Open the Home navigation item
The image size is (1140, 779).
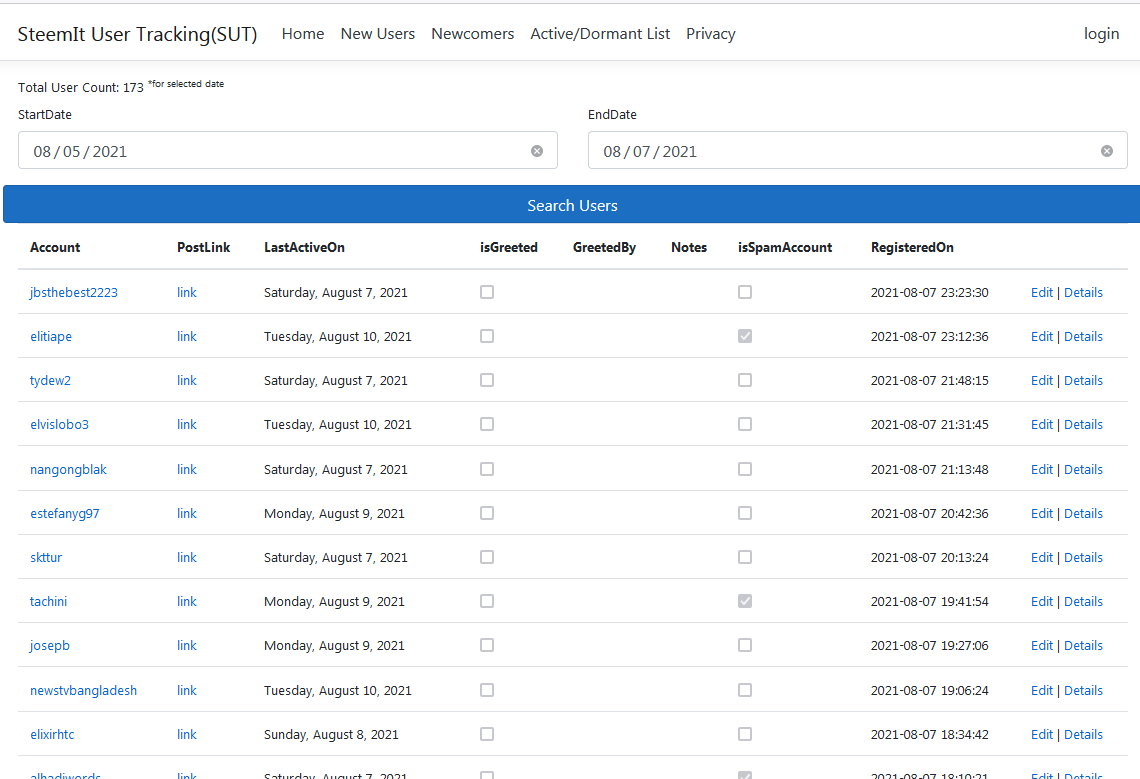click(302, 33)
